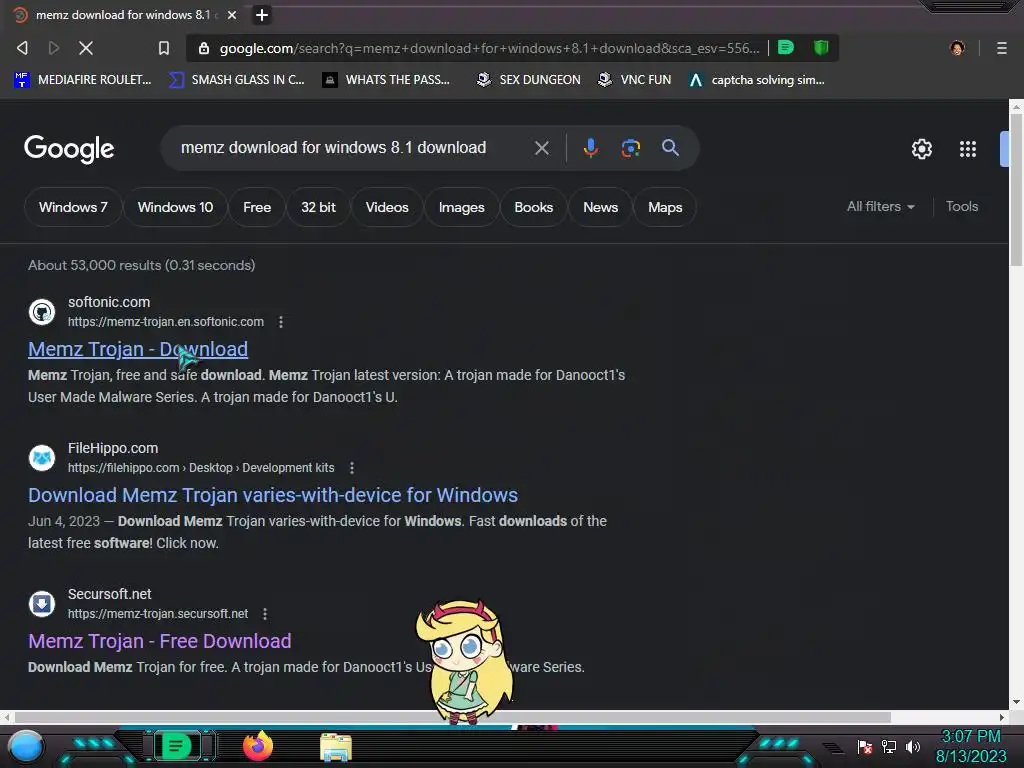Start voice search with the microphone icon
The image size is (1024, 768).
point(590,148)
